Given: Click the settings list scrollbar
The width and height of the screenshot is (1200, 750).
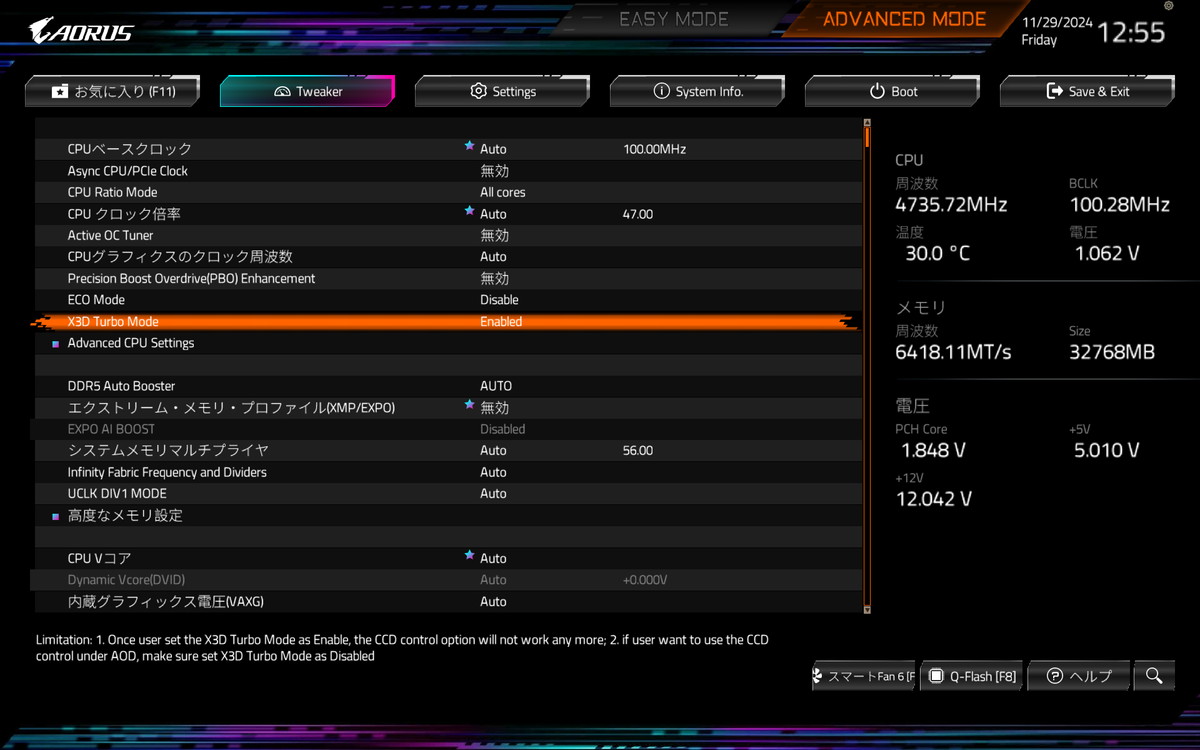Looking at the screenshot, I should pos(867,365).
